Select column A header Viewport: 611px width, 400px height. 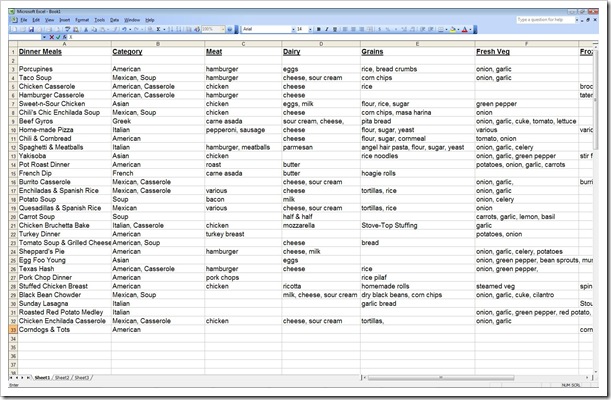coord(64,44)
